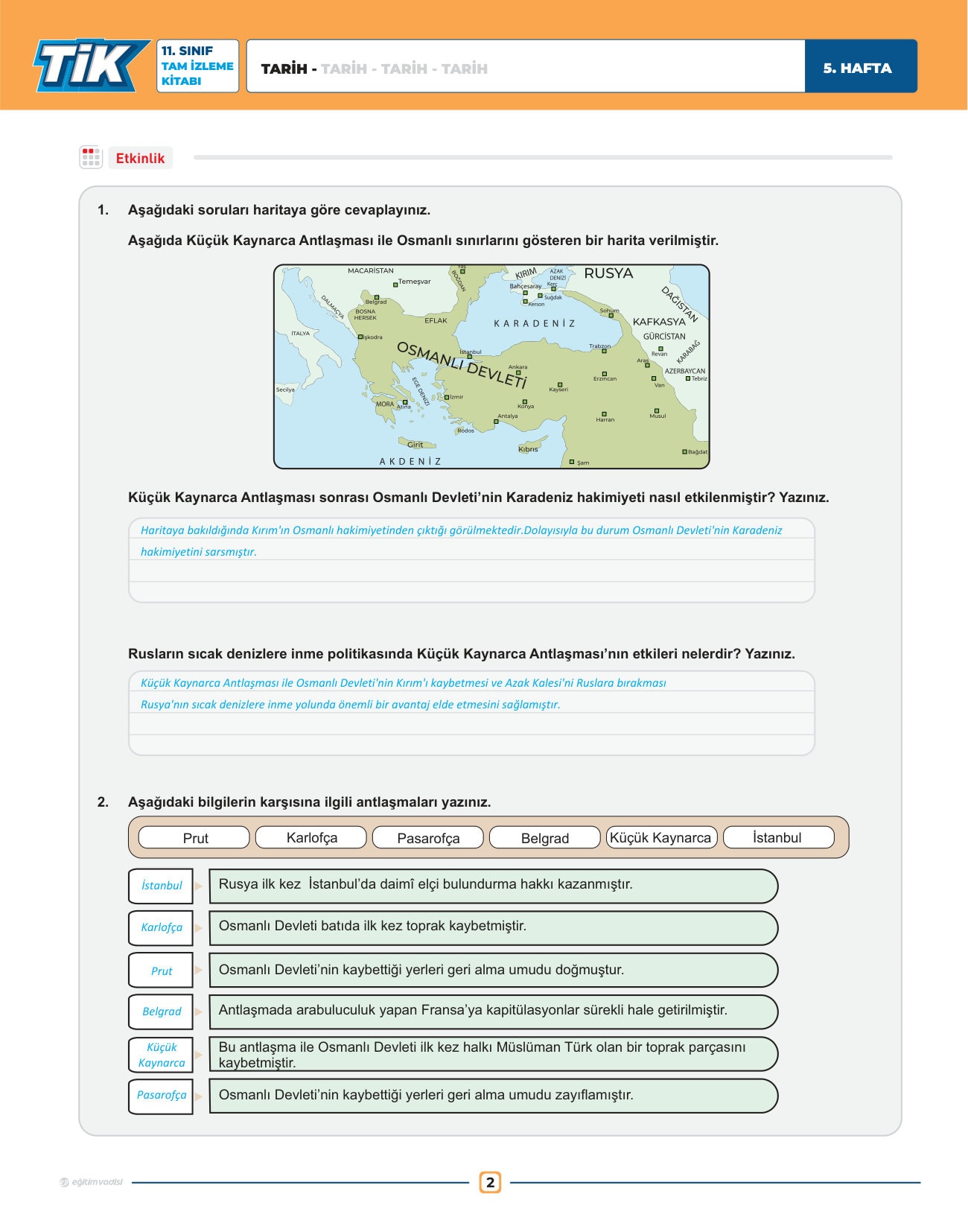Image resolution: width=968 pixels, height=1232 pixels.
Task: Select the 'Belgrad' option in the word bank
Action: (x=545, y=838)
